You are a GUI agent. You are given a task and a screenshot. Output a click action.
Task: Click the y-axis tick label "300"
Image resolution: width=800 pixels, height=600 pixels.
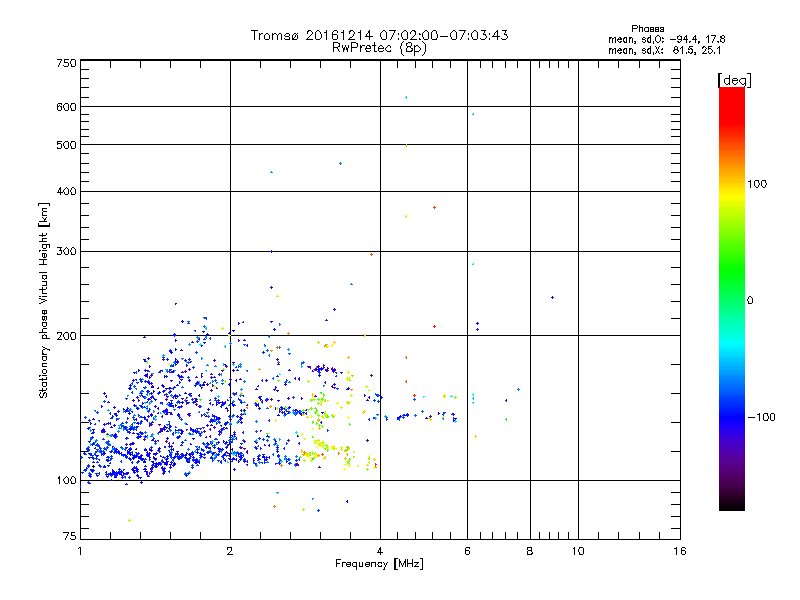pos(66,252)
